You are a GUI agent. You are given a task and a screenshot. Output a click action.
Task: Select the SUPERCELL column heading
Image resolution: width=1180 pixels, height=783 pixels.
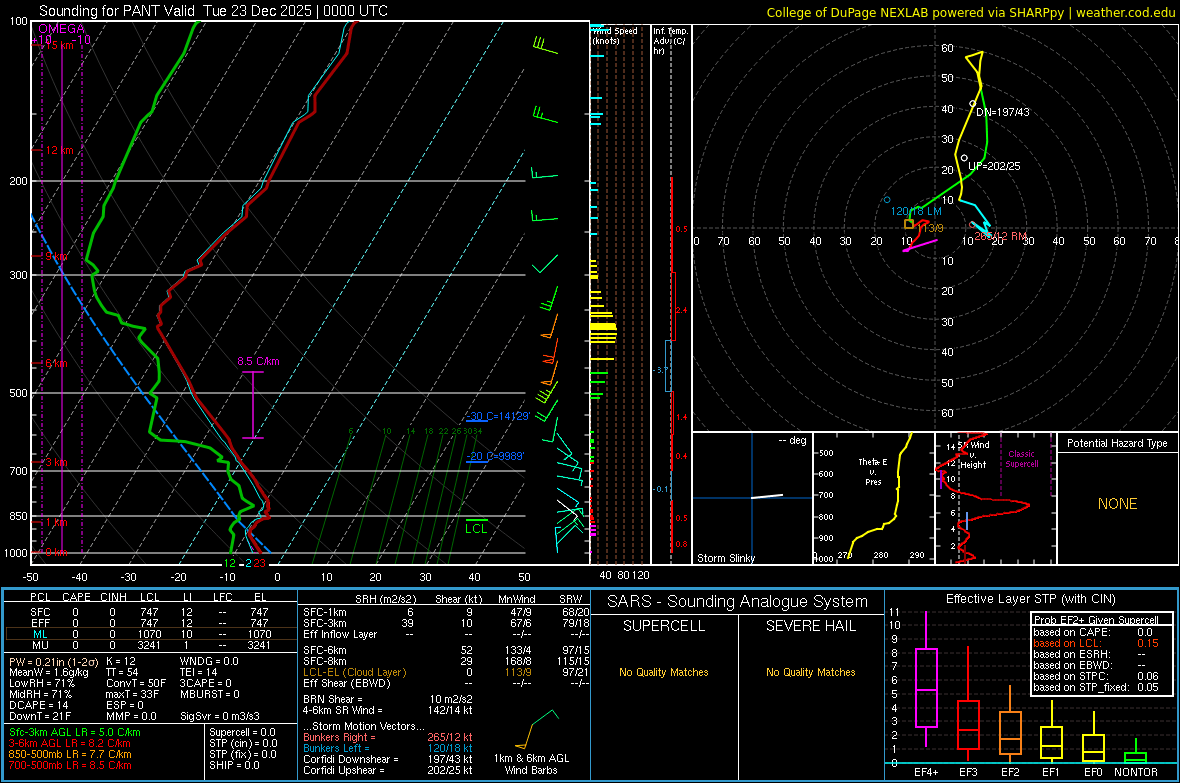point(664,626)
